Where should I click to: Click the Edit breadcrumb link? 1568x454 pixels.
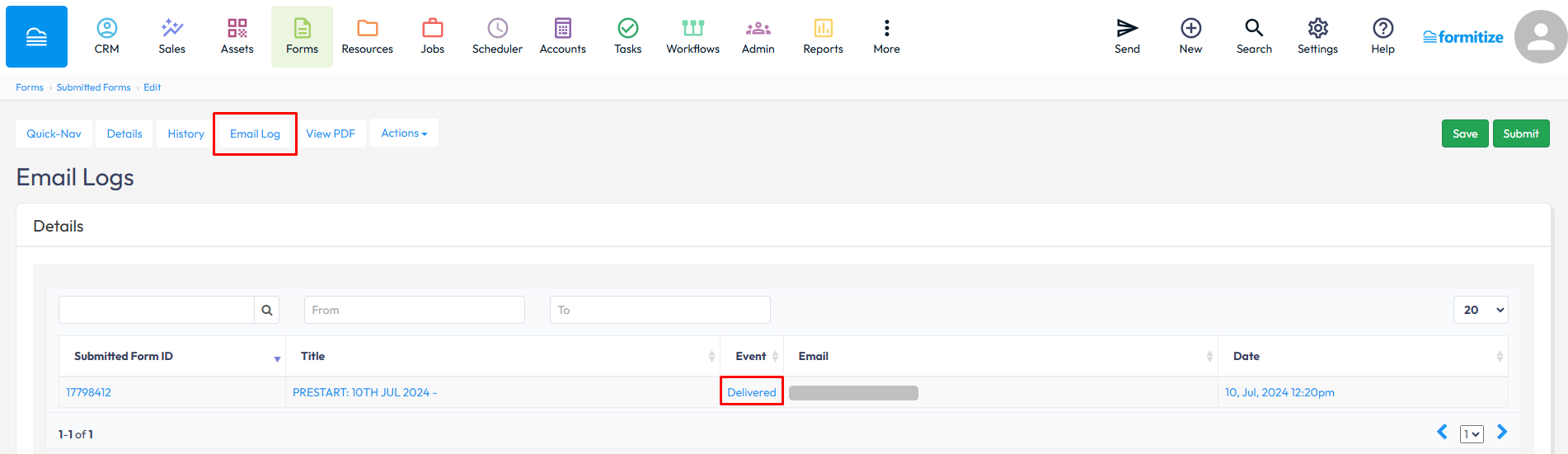point(152,87)
